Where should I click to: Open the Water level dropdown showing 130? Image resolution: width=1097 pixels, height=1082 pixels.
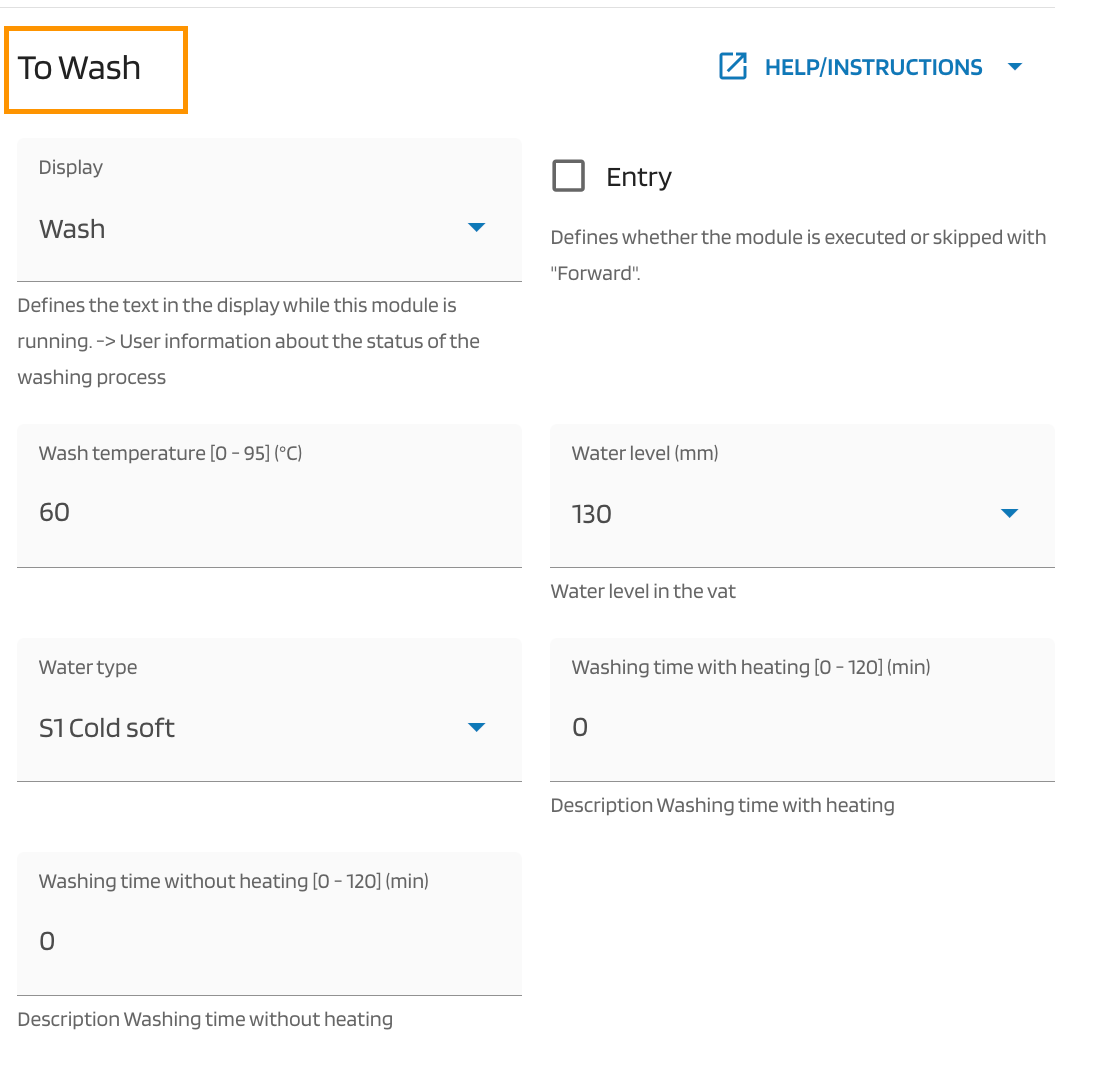point(780,514)
